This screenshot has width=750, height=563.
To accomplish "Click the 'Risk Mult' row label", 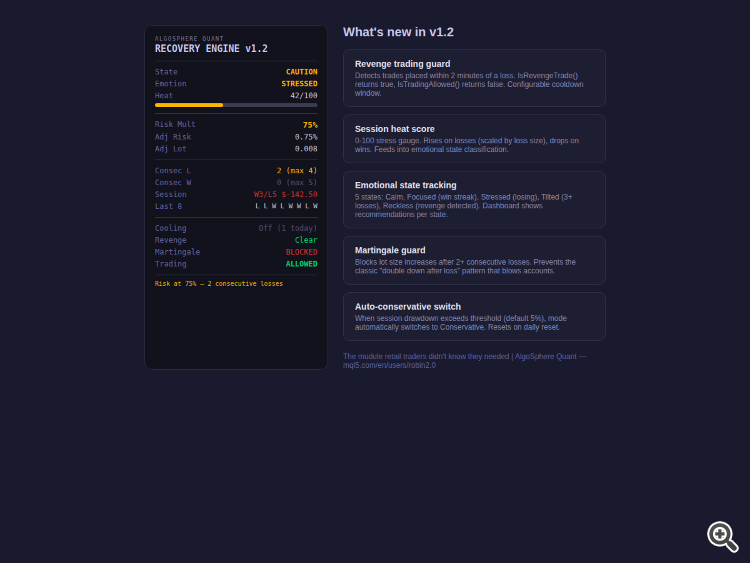I will tap(175, 124).
